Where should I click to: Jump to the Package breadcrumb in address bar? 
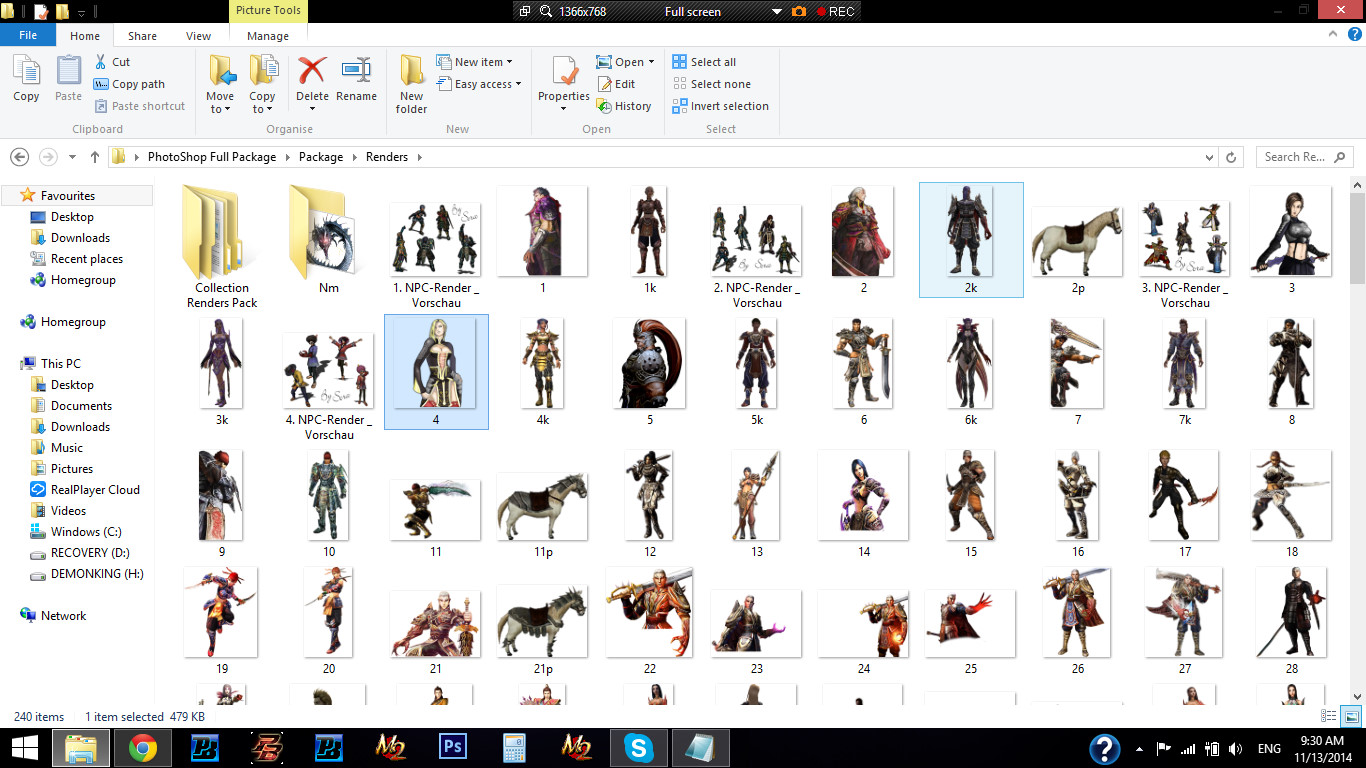tap(321, 157)
